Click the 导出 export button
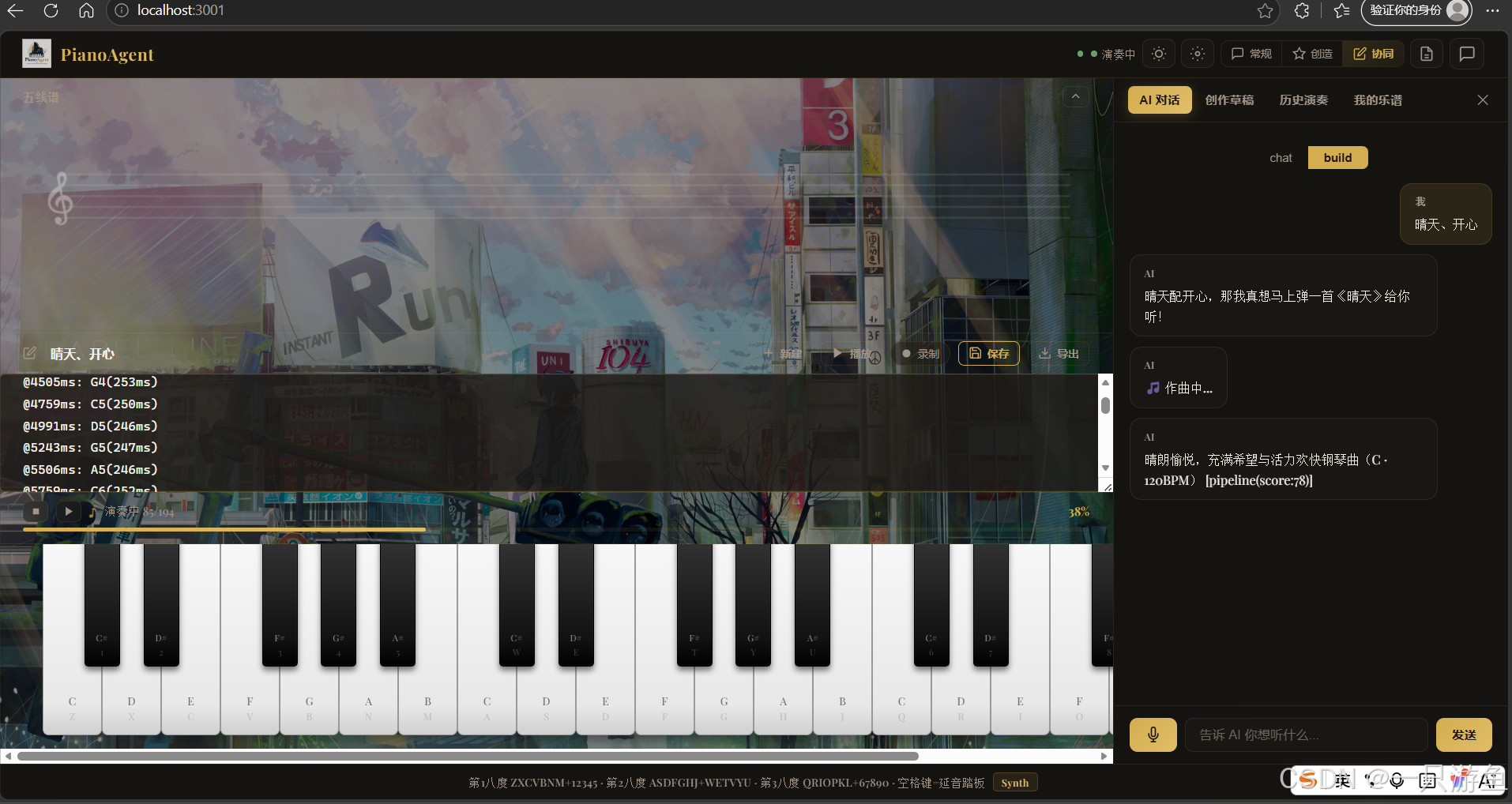The image size is (1512, 804). point(1059,354)
